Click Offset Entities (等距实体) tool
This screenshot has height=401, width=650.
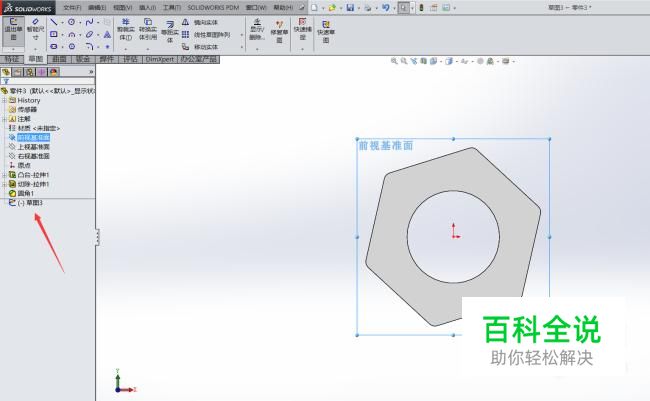(170, 32)
